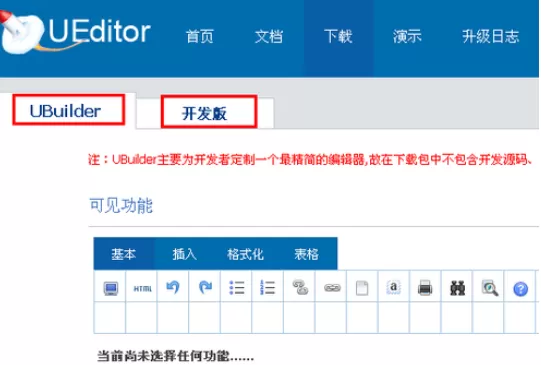Switch to the 开发版 tab

(209, 112)
